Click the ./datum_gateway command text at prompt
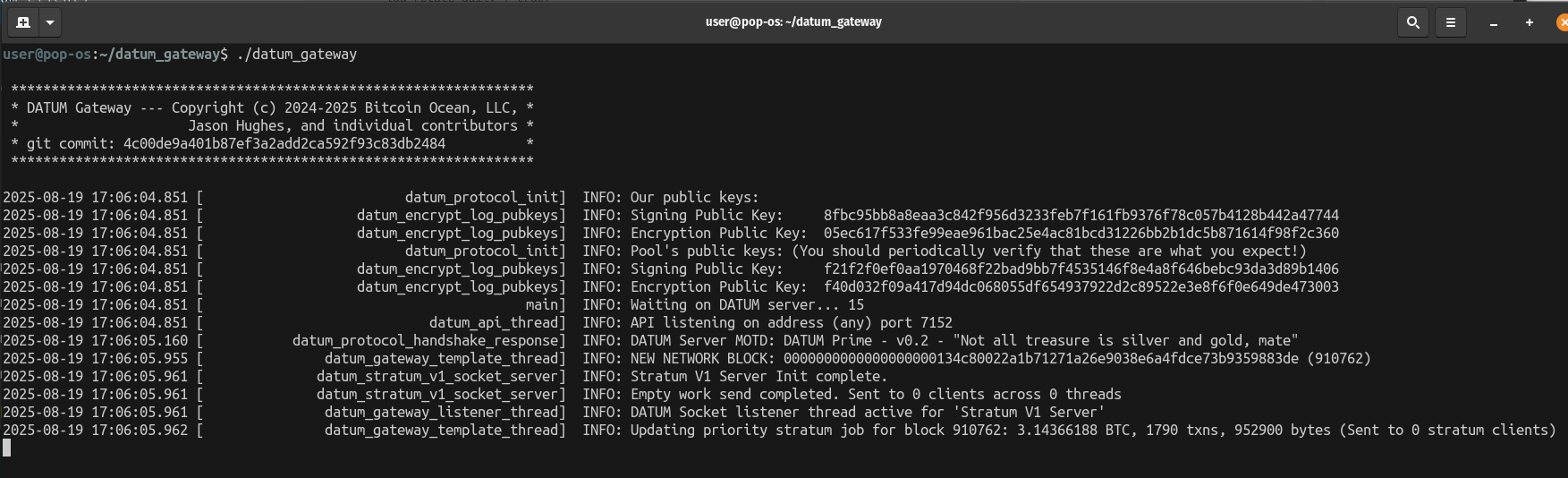This screenshot has width=1568, height=478. [x=296, y=55]
